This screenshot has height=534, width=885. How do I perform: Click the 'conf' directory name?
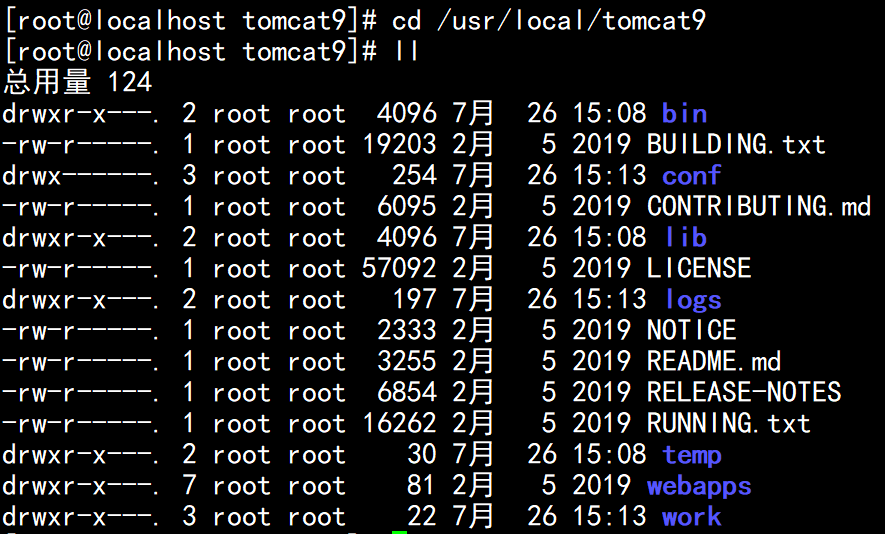point(691,175)
